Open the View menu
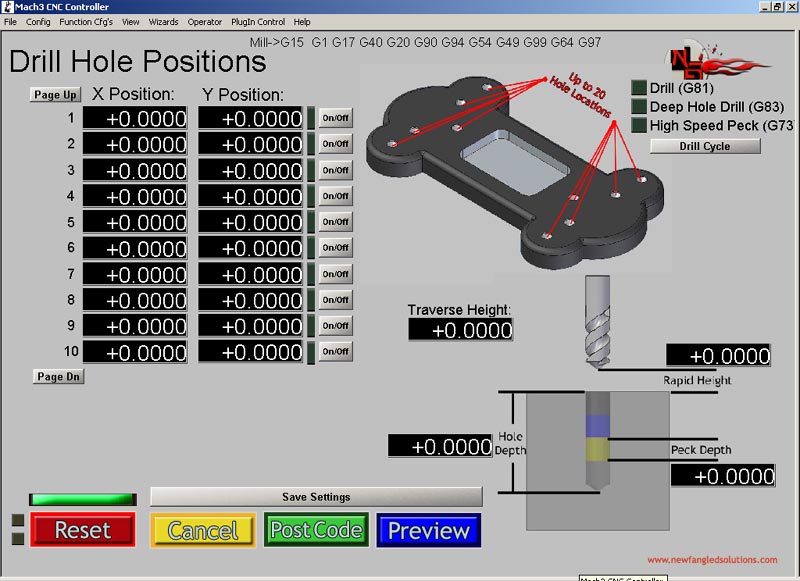 pyautogui.click(x=131, y=22)
